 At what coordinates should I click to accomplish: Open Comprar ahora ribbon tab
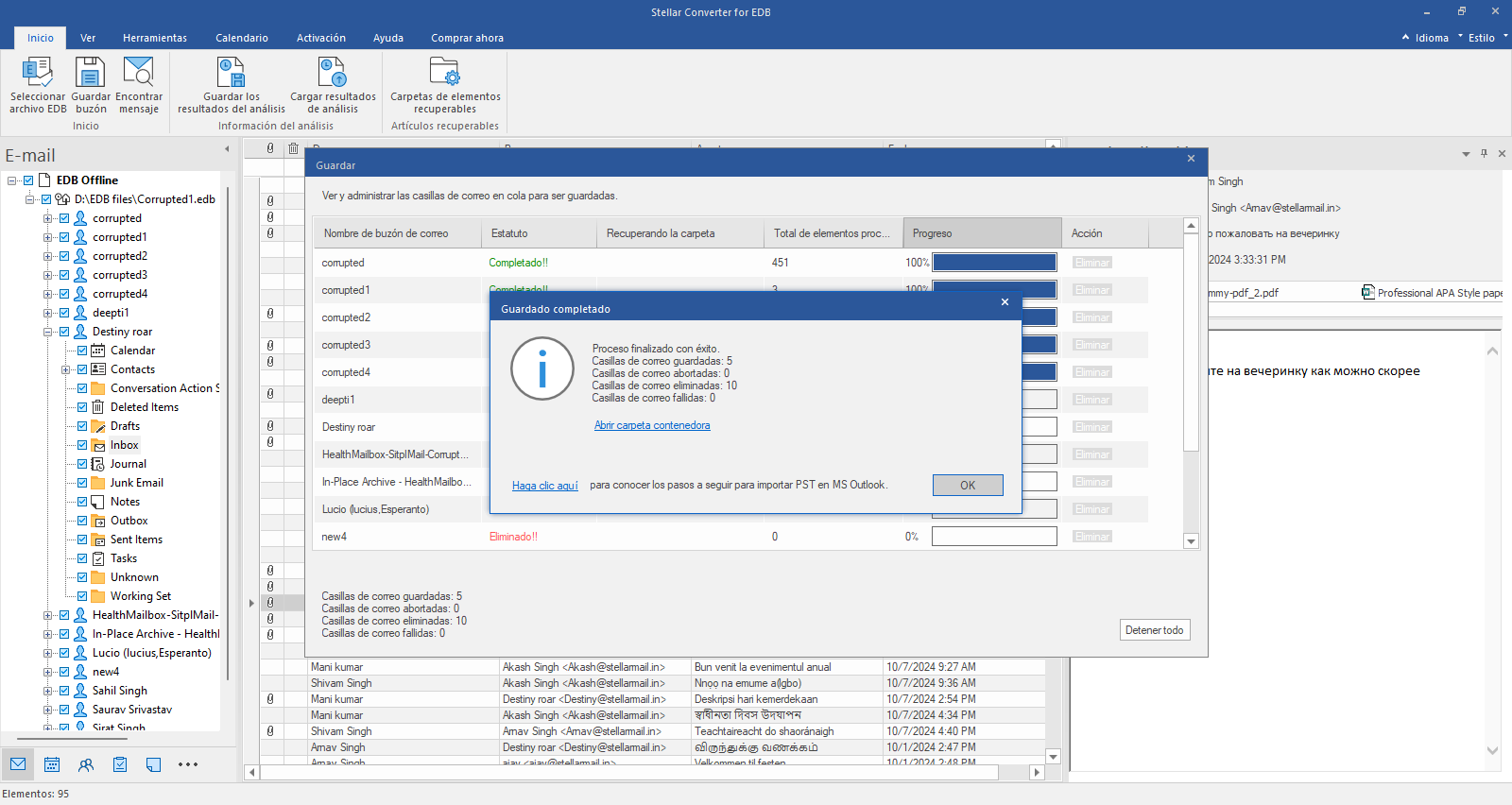[x=467, y=38]
